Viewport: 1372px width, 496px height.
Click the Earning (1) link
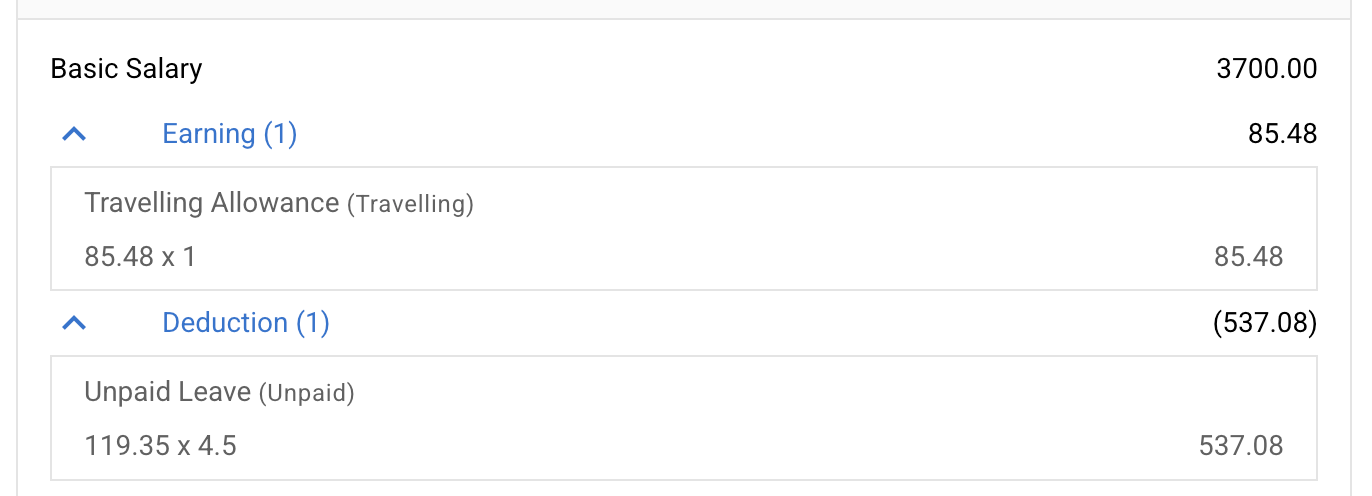click(229, 134)
